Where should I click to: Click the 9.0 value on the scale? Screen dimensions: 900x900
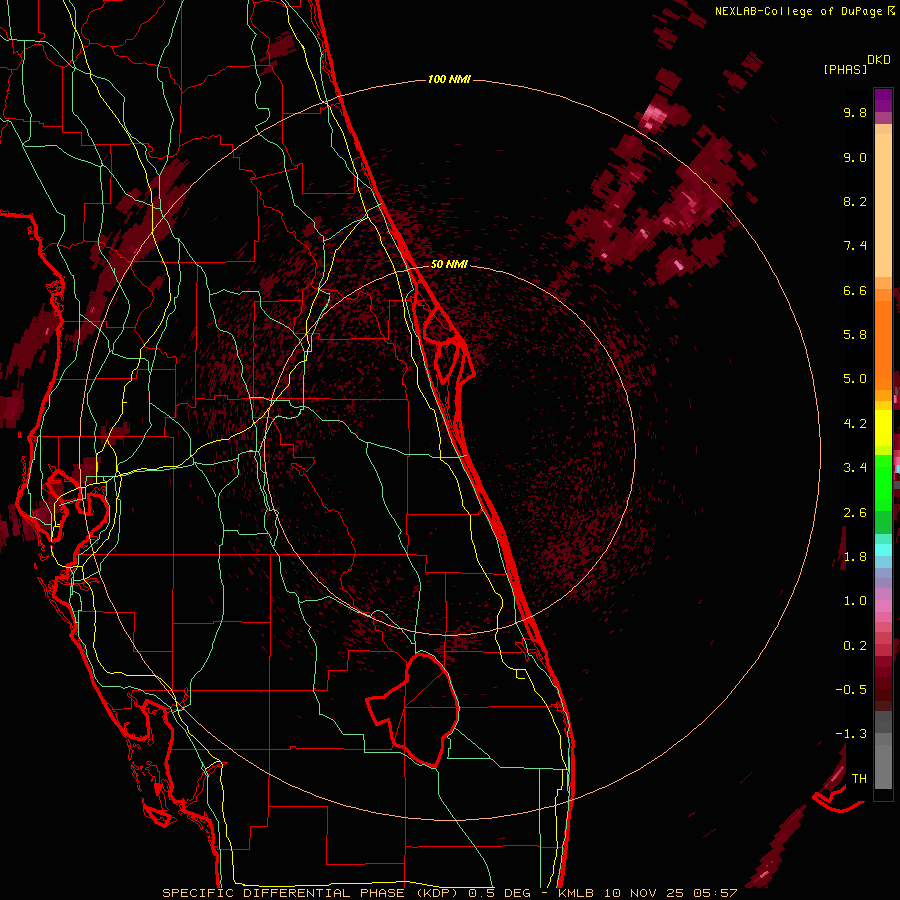tap(855, 157)
